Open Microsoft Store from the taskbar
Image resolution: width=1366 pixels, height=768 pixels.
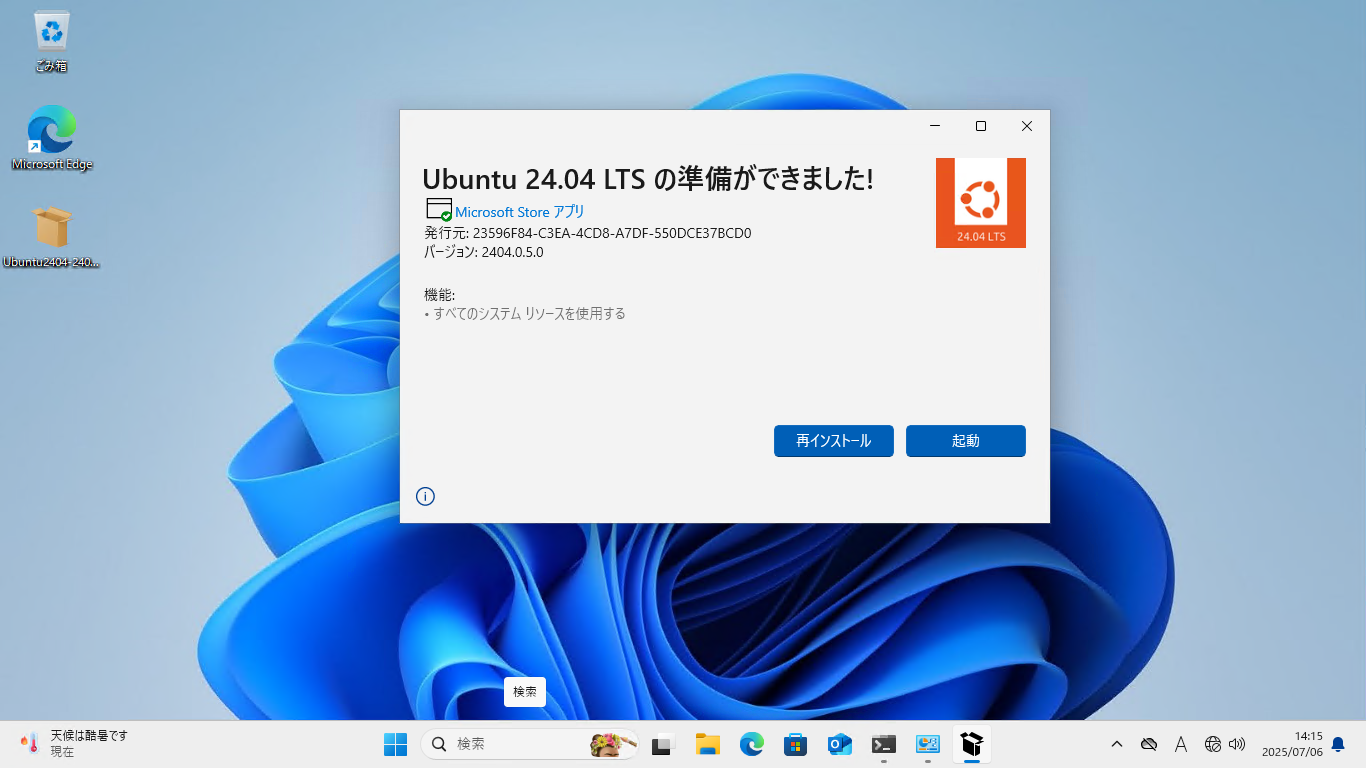point(796,744)
